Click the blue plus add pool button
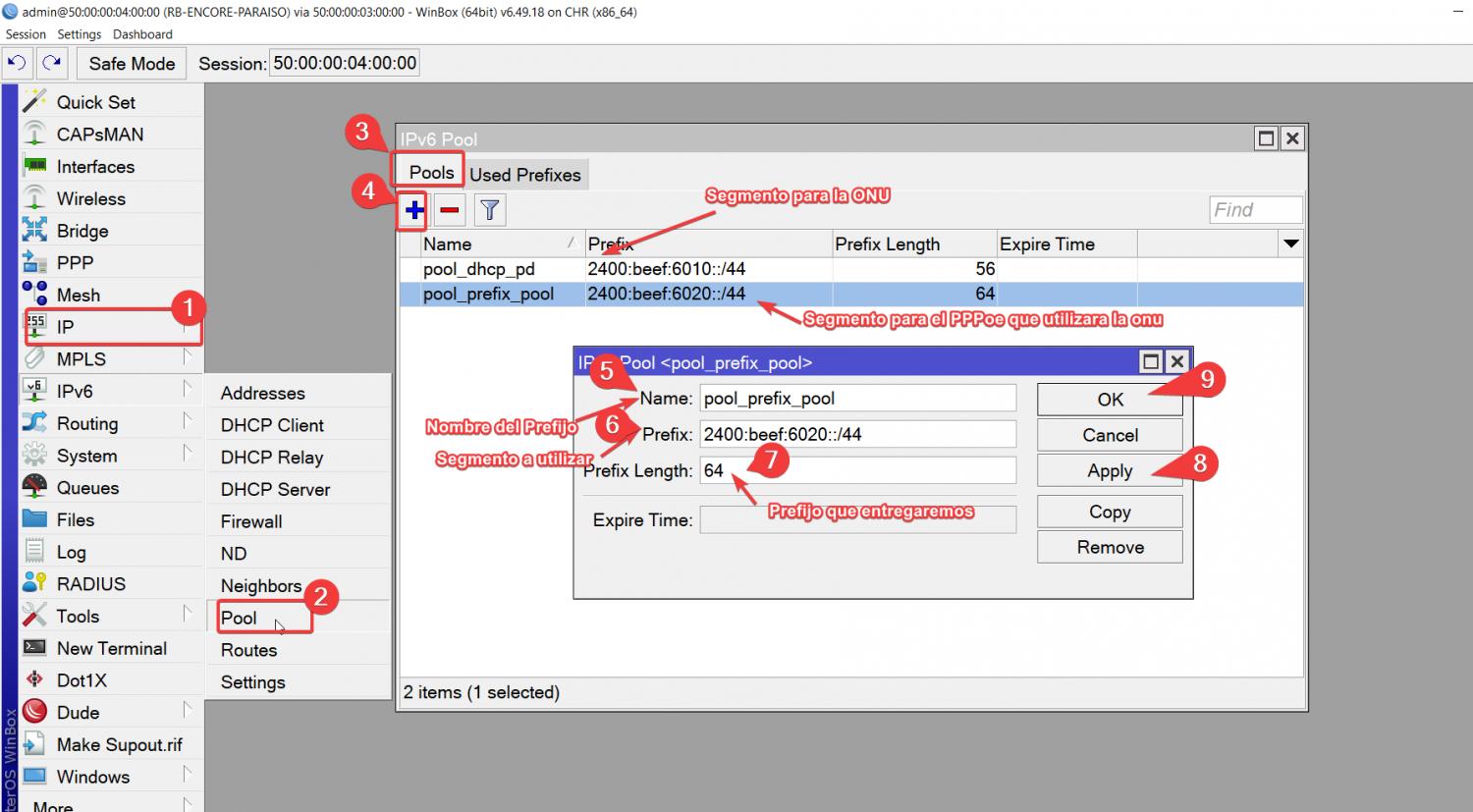This screenshot has width=1473, height=812. coord(414,210)
